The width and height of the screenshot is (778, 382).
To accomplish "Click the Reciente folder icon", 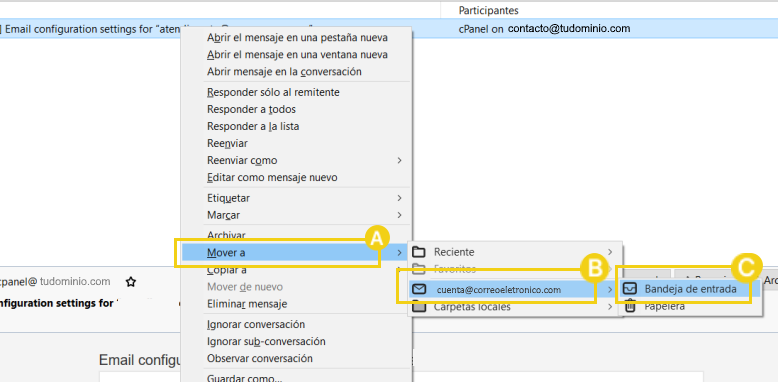I will pos(419,252).
